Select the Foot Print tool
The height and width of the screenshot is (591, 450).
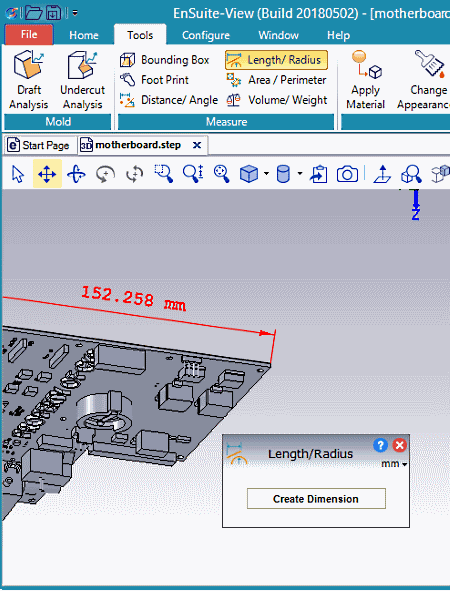tap(154, 80)
